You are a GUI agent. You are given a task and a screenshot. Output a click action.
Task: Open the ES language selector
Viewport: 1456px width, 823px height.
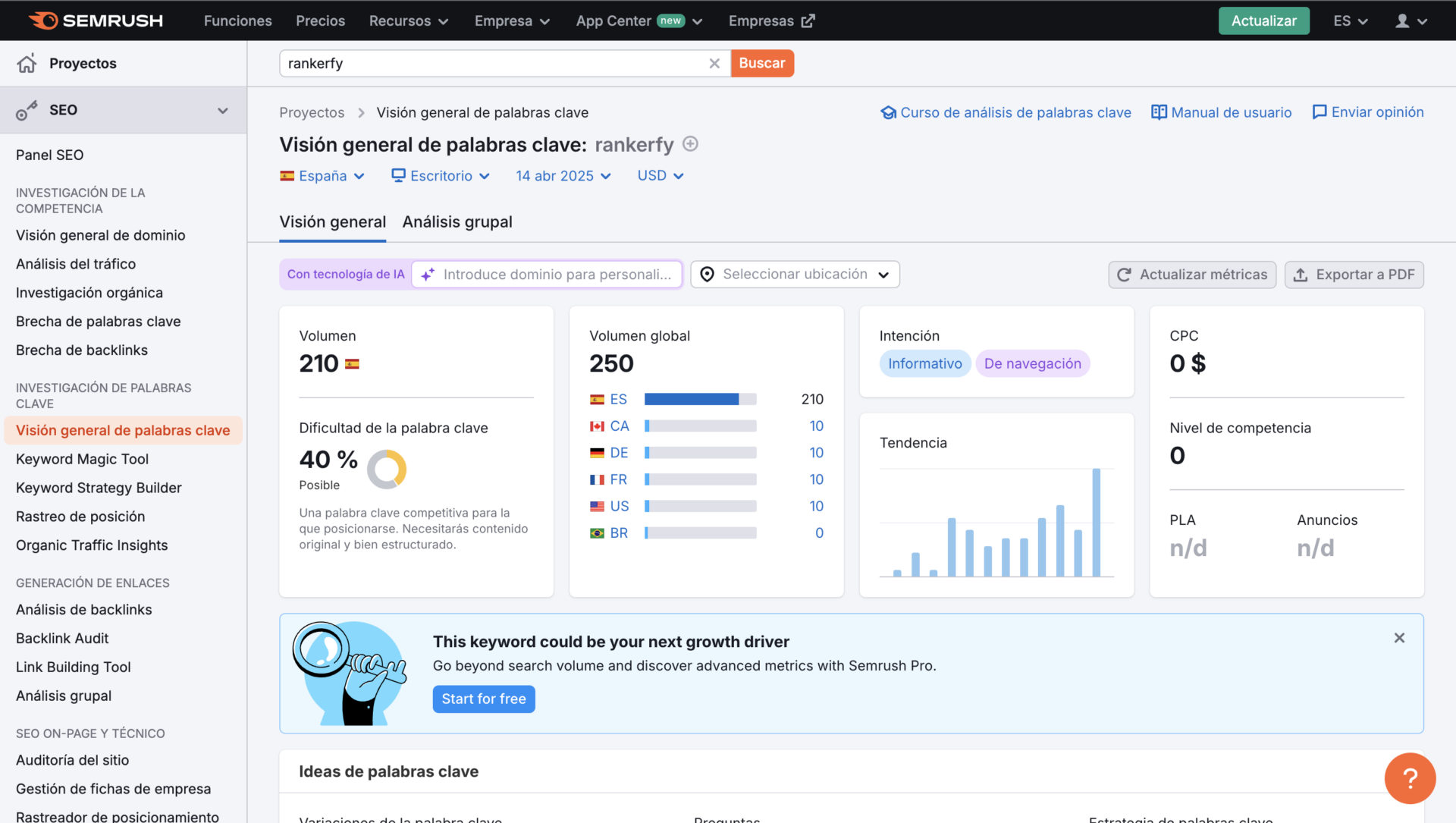1351,21
